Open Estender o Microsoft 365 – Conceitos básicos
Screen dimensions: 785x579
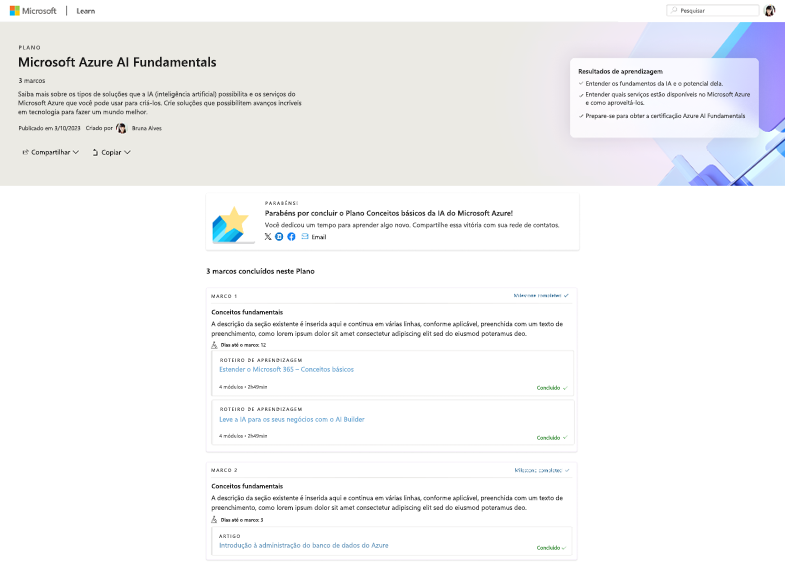(x=286, y=369)
